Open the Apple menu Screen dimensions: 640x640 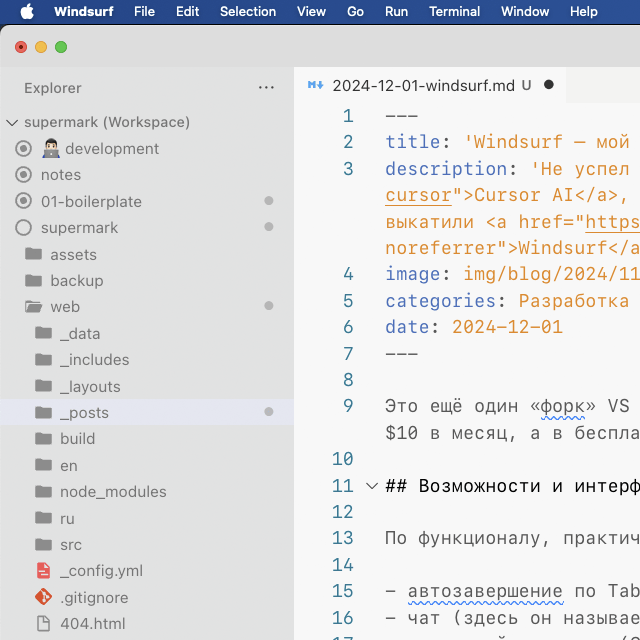[x=27, y=11]
